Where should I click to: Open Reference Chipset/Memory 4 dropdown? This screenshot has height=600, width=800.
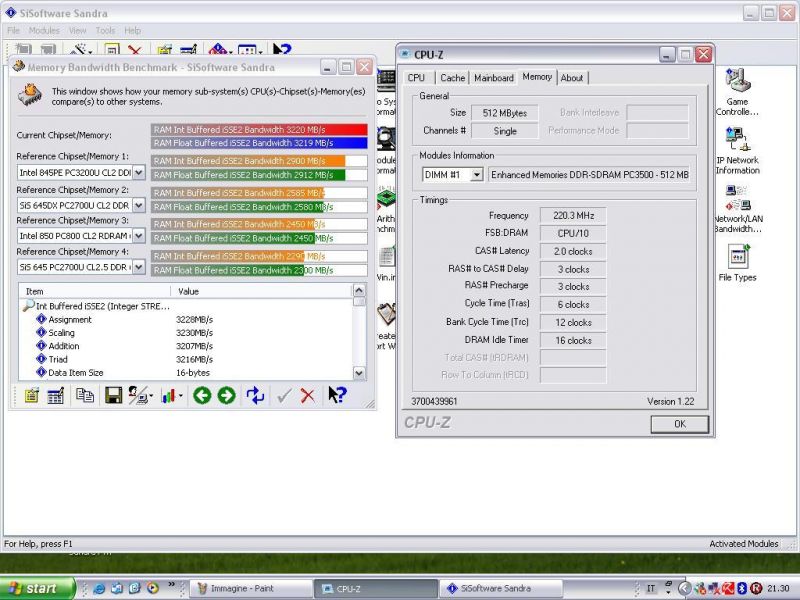point(139,267)
